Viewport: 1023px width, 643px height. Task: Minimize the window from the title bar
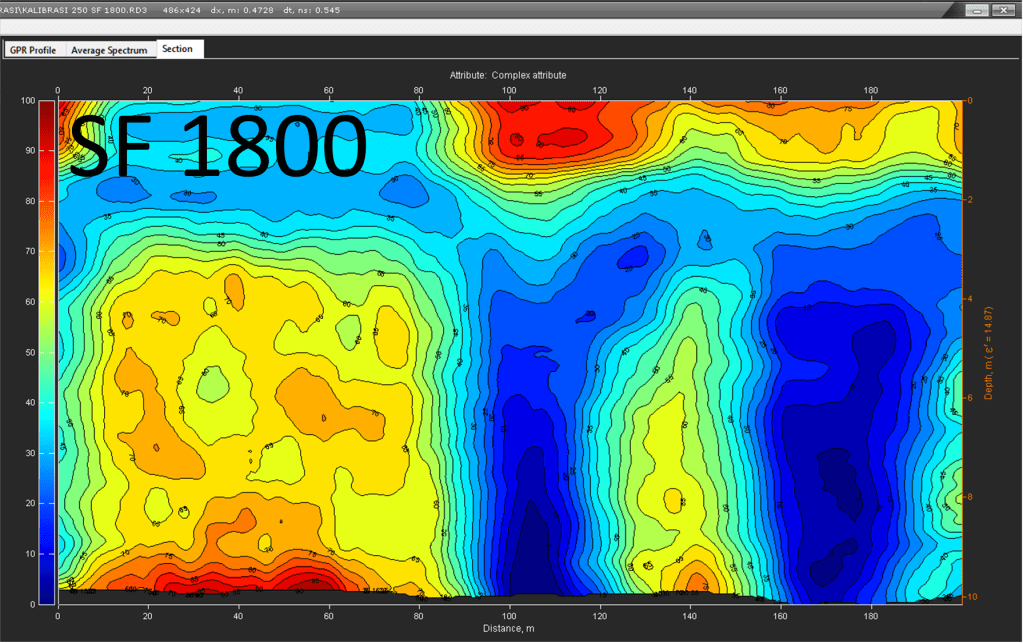976,9
